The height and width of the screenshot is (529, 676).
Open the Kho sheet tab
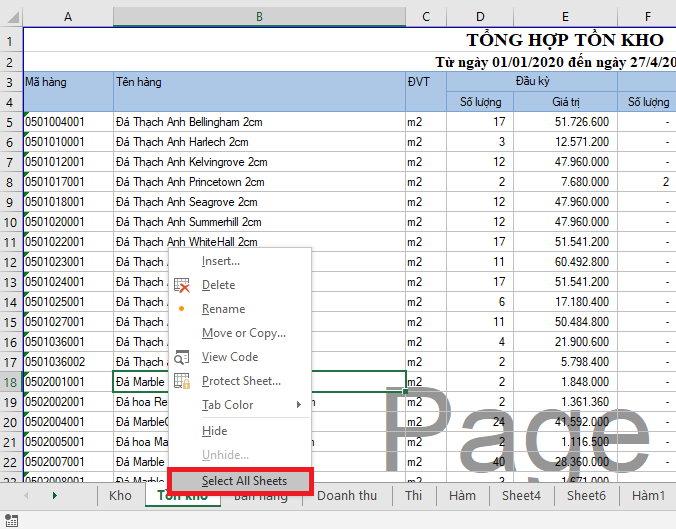point(120,496)
